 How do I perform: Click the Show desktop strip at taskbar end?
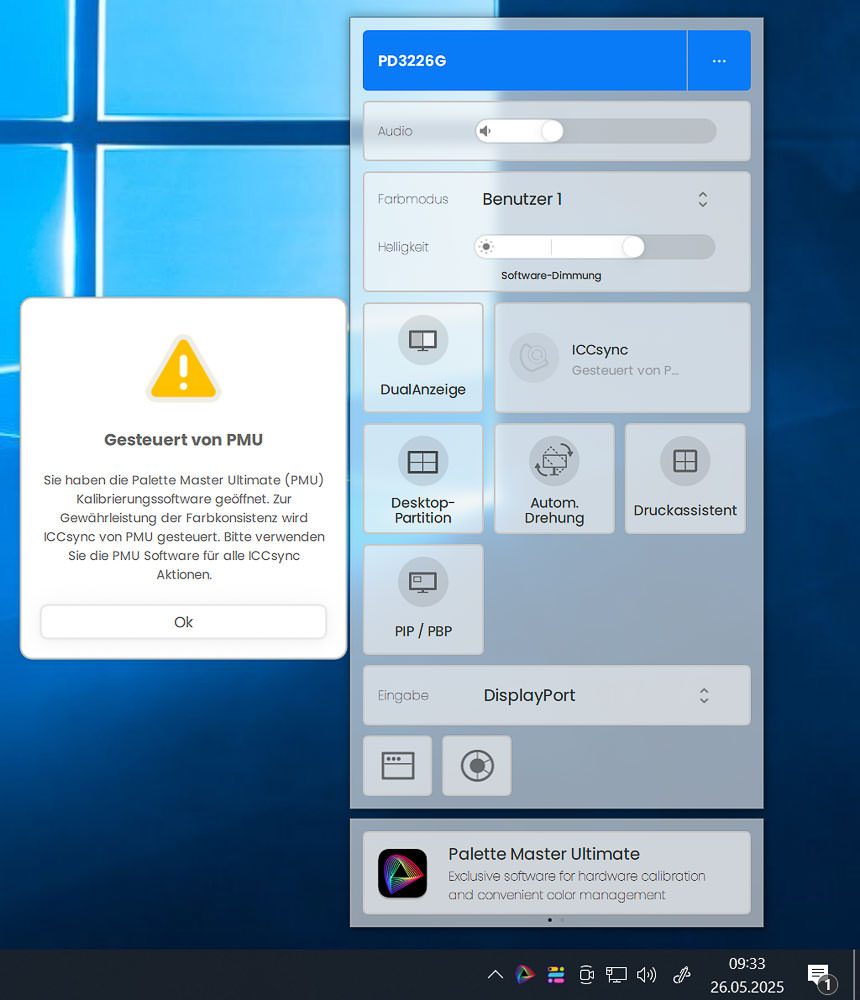tap(856, 974)
